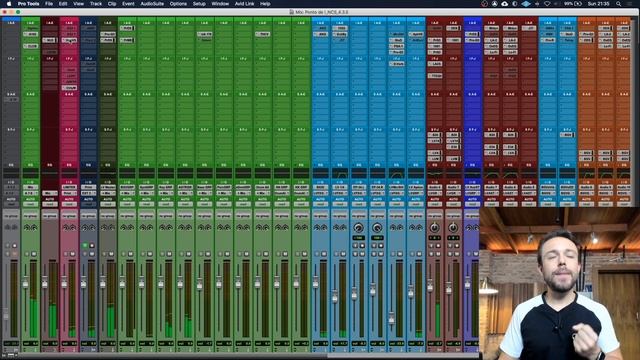
Task: Click the cloud status icon in menu bar
Action: 504,4
